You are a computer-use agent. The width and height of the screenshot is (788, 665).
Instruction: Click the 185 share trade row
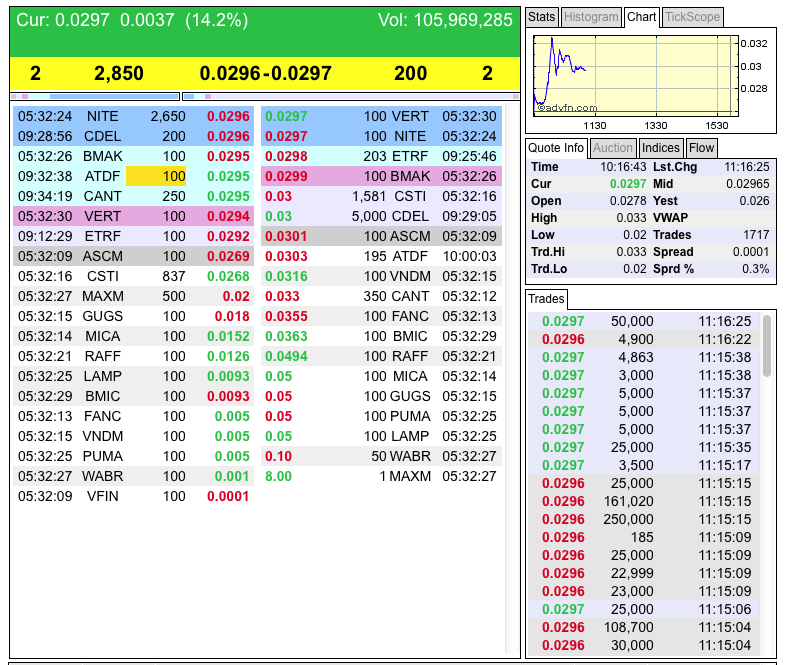[643, 537]
